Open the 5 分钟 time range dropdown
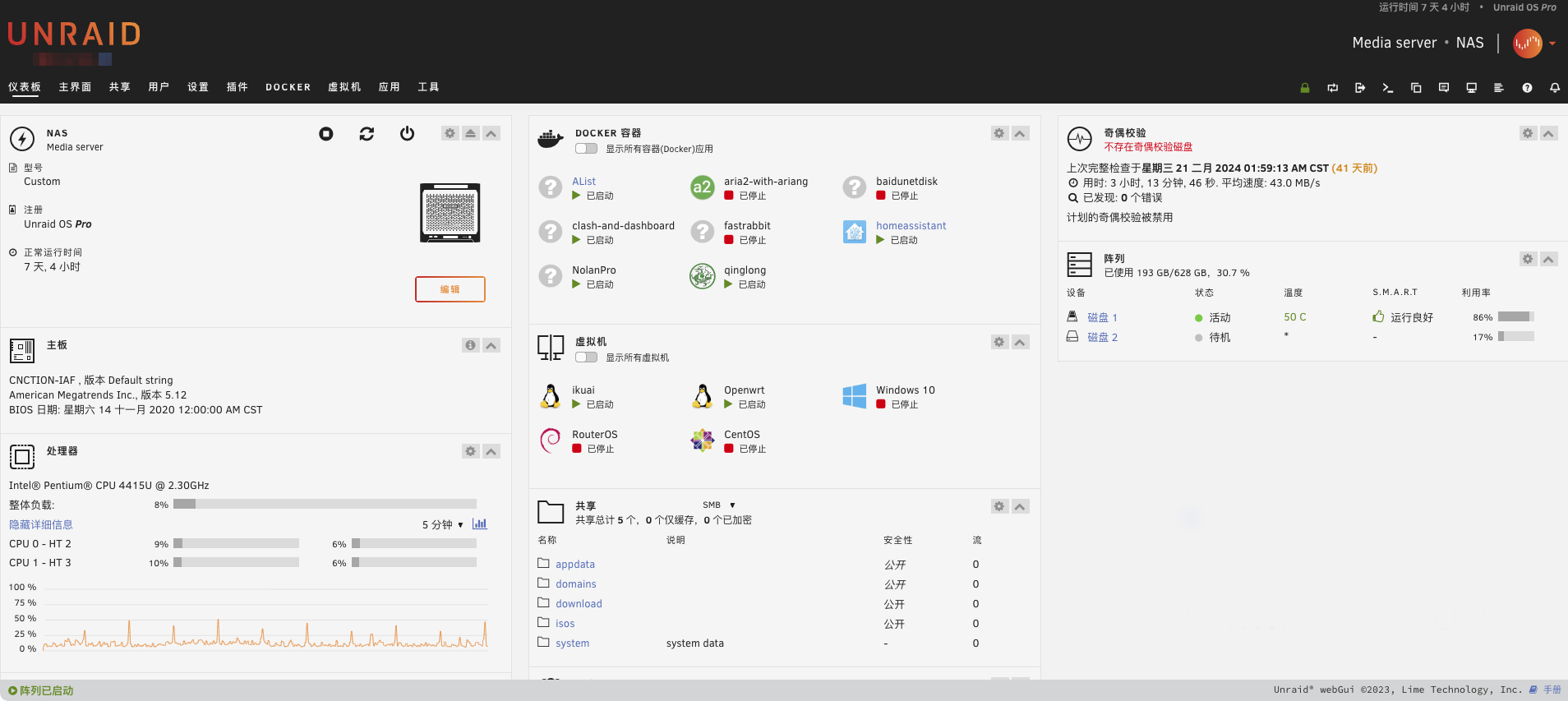The width and height of the screenshot is (1568, 701). (x=442, y=525)
